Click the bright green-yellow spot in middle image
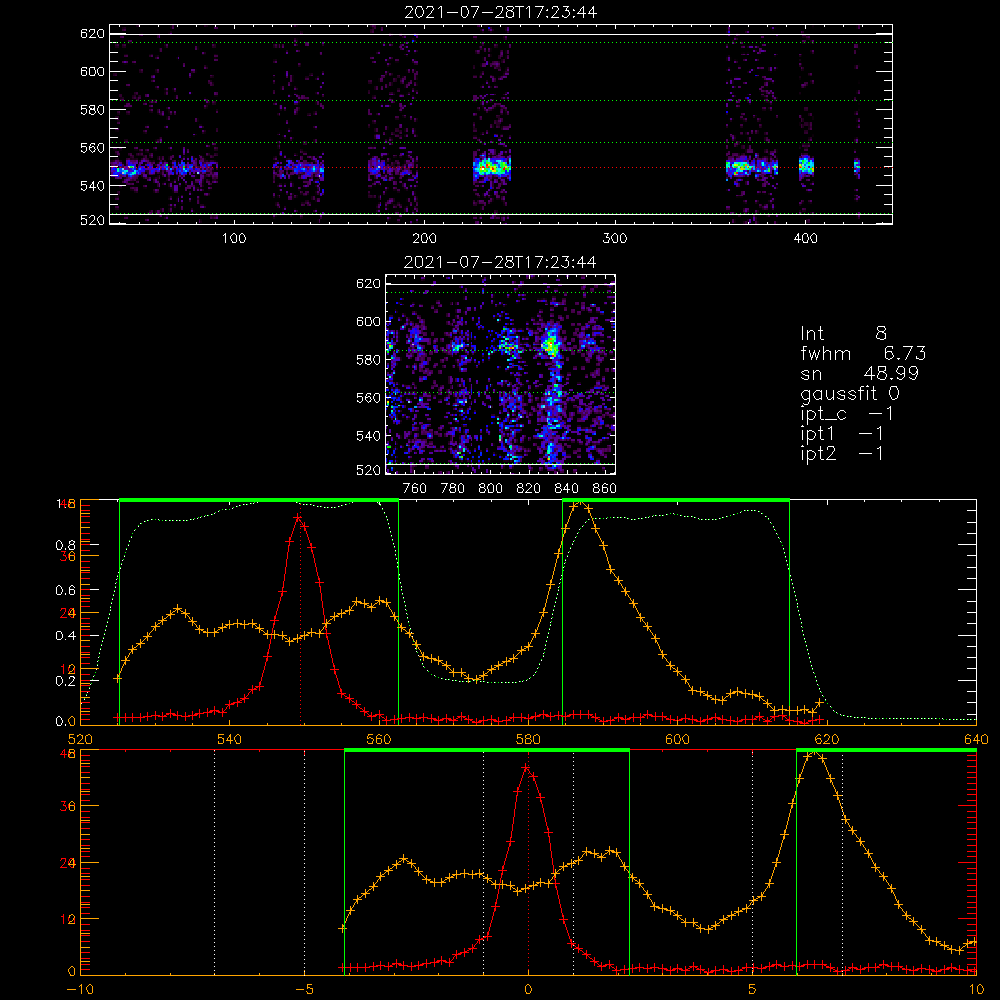1000x1000 pixels. click(550, 345)
